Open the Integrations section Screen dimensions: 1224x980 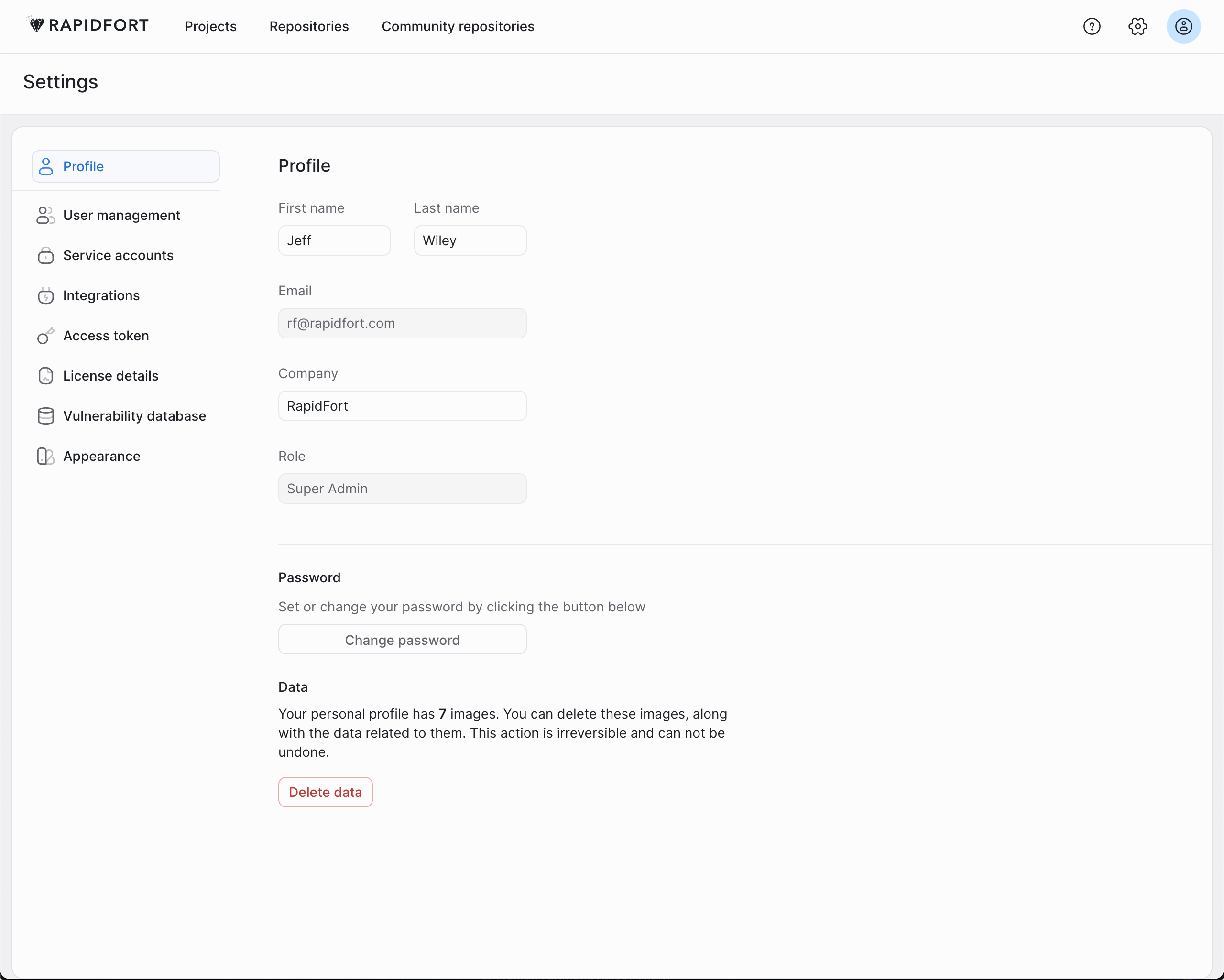125,295
